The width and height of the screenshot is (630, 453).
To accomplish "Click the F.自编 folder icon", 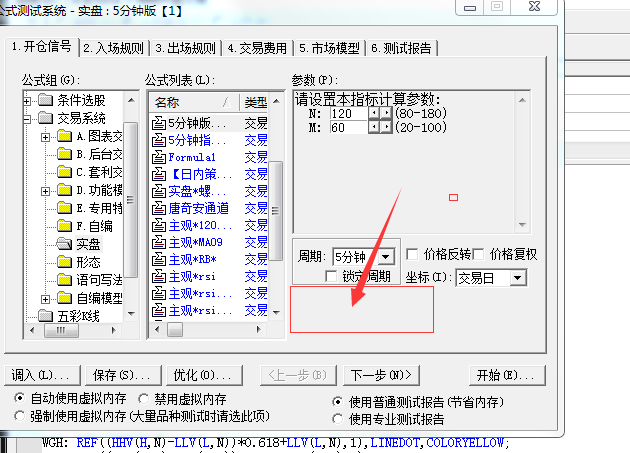I will pyautogui.click(x=64, y=226).
